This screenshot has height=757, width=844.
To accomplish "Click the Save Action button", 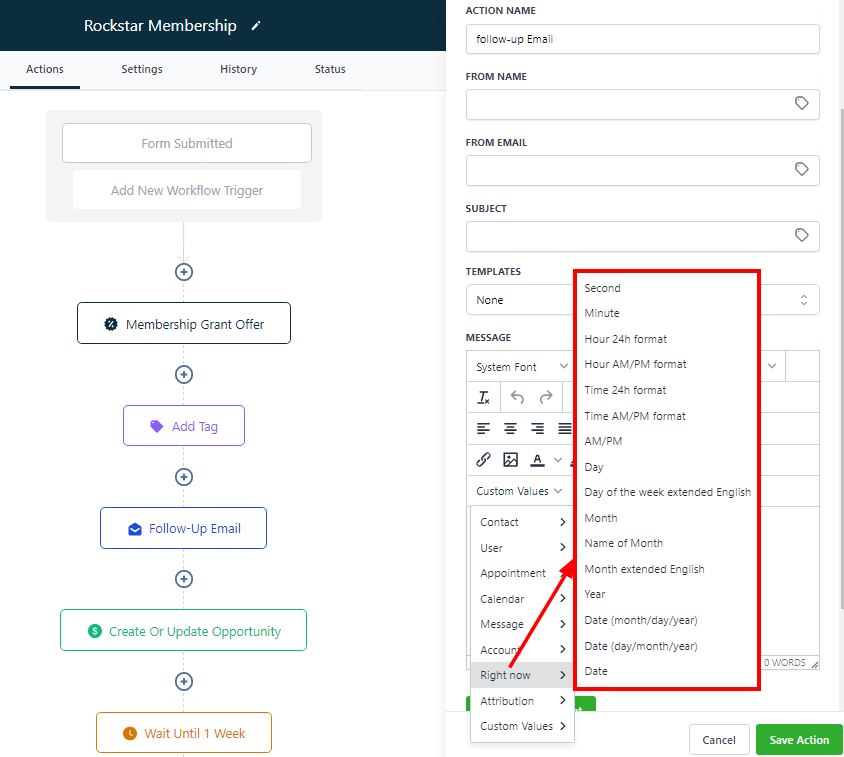I will point(799,740).
